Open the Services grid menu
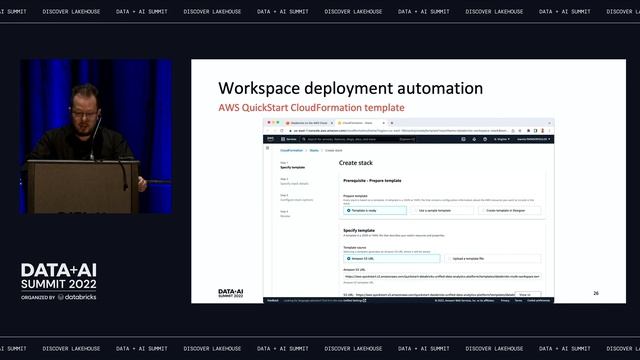 pyautogui.click(x=289, y=139)
